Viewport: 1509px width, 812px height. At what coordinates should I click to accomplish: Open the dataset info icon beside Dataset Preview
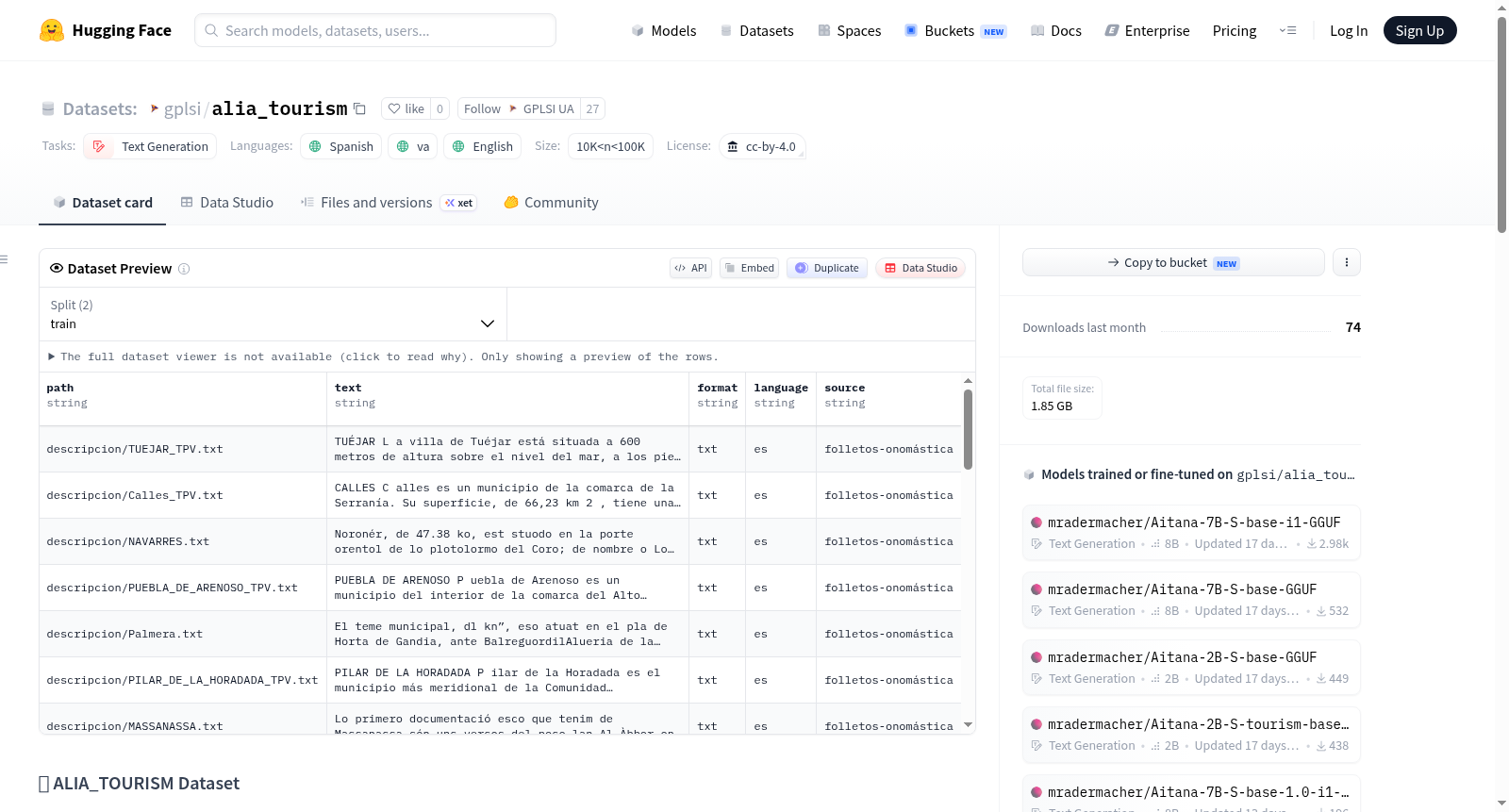(x=184, y=269)
